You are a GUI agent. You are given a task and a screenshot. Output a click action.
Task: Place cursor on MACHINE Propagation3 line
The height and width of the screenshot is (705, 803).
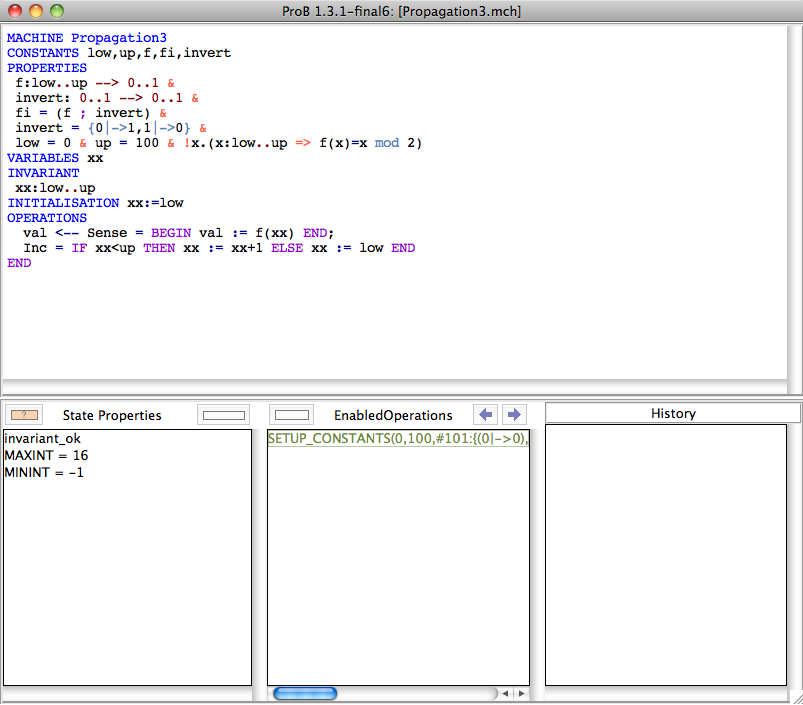tap(87, 38)
